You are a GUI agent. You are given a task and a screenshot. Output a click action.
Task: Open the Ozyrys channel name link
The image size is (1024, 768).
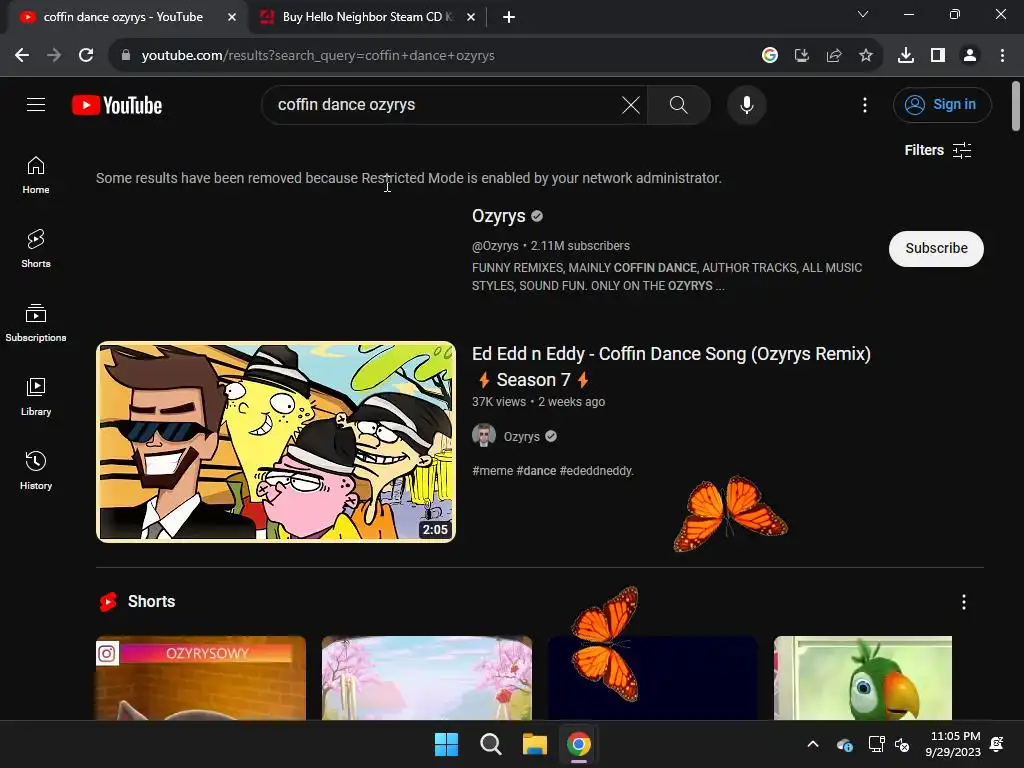(x=499, y=216)
